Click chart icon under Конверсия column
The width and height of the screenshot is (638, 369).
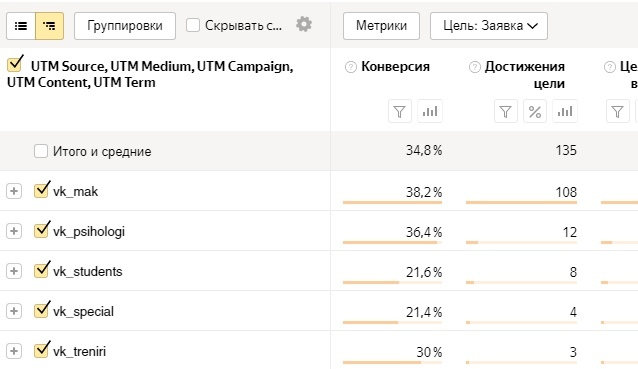coord(430,111)
